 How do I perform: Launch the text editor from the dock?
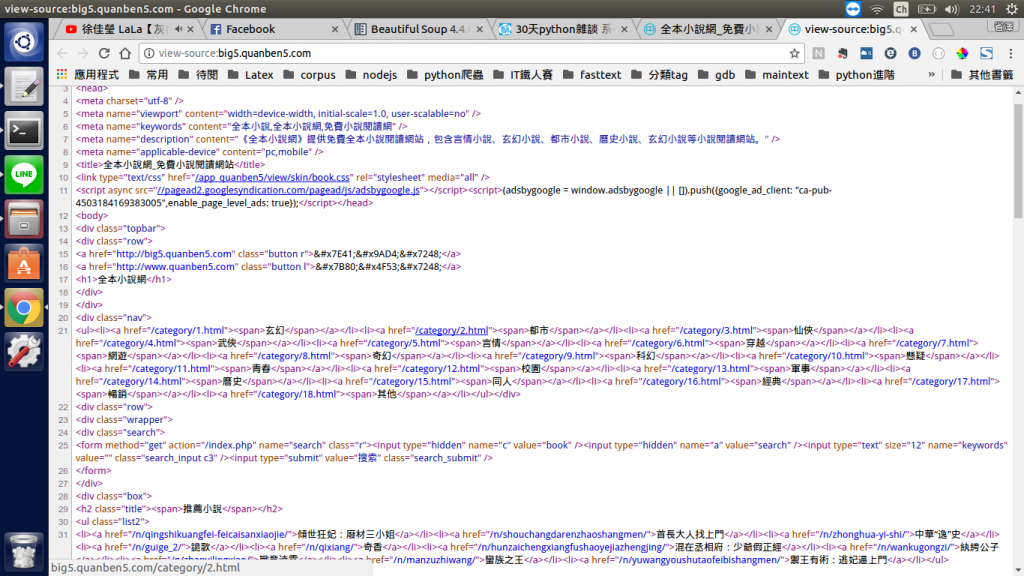24,86
